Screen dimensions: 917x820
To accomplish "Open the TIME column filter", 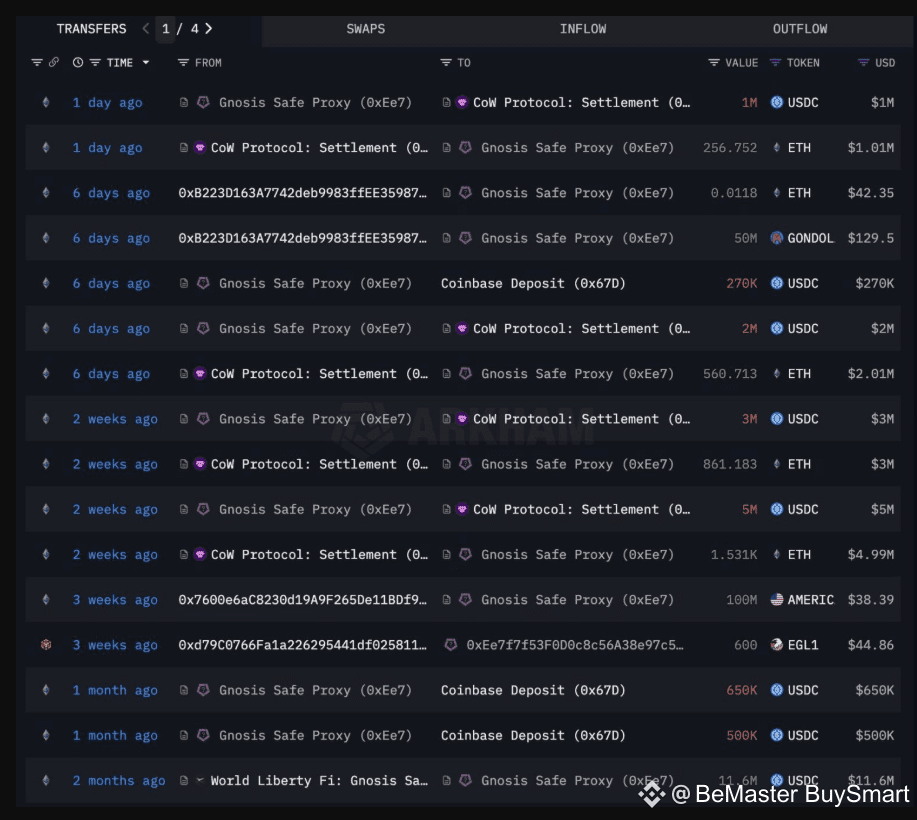I will click(x=95, y=63).
